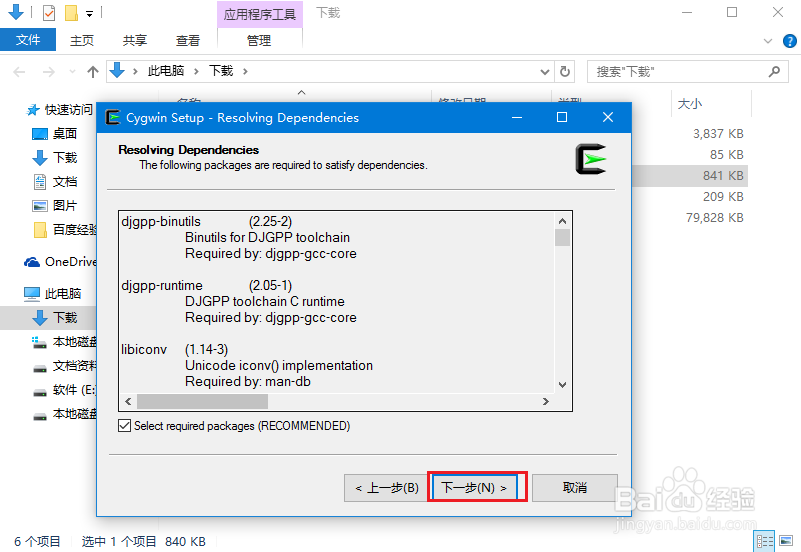
Task: Go up one folder level
Action: point(92,72)
